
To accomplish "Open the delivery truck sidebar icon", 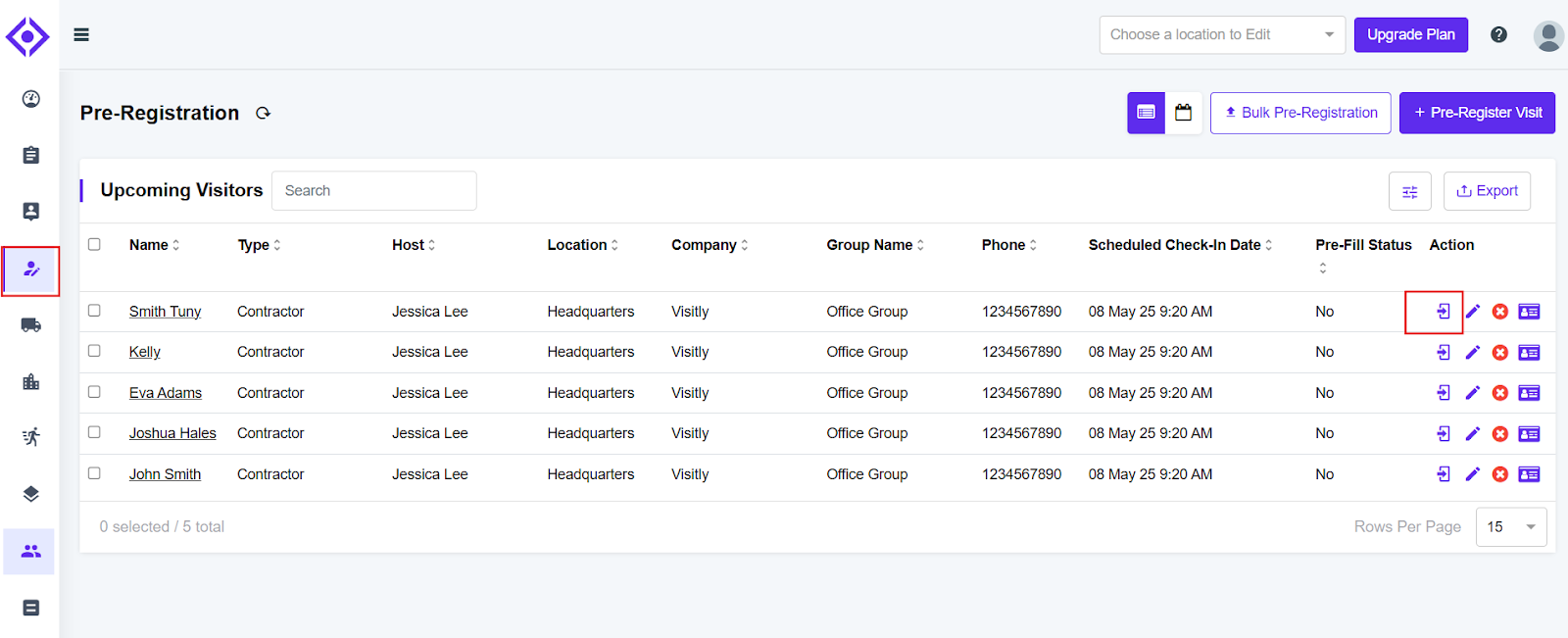I will tap(31, 325).
